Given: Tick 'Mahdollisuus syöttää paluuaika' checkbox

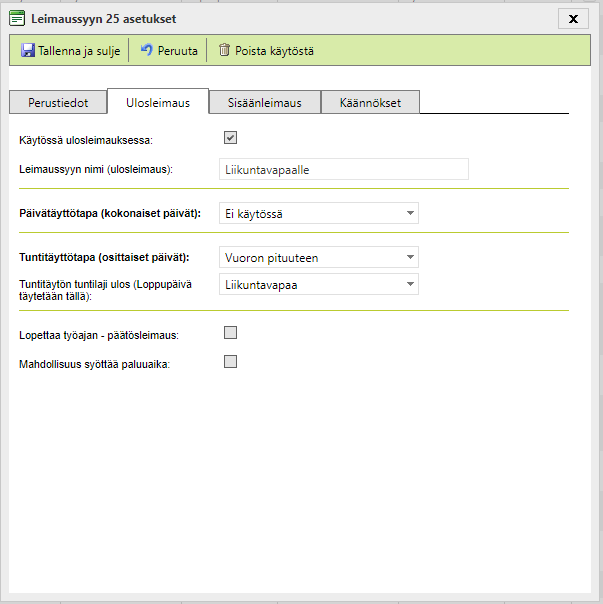Looking at the screenshot, I should (230, 362).
